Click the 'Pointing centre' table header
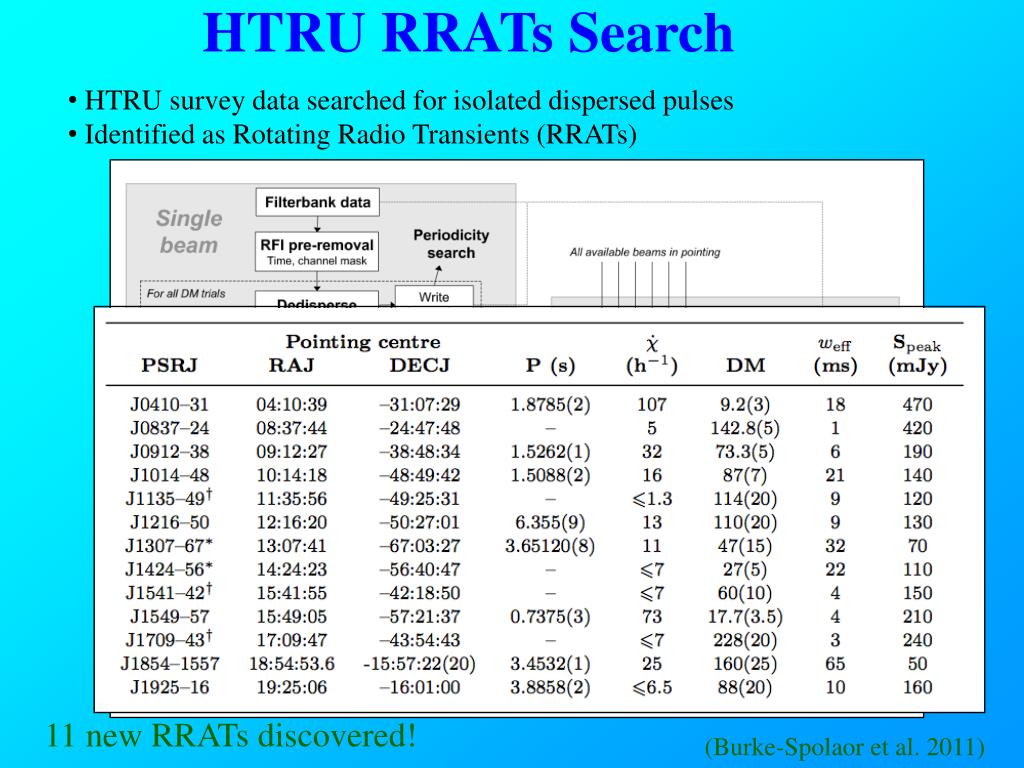1024x768 pixels. (x=363, y=342)
